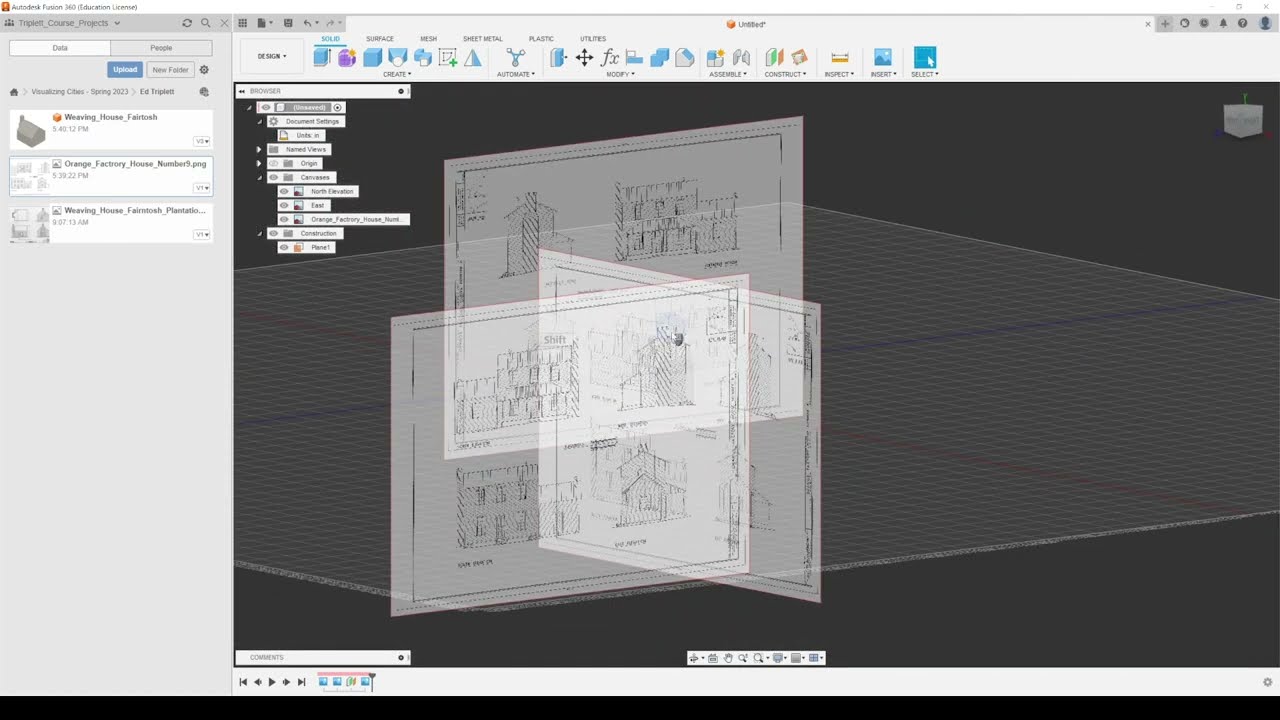Screen dimensions: 1280x720
Task: Click the New Folder button
Action: click(x=170, y=70)
